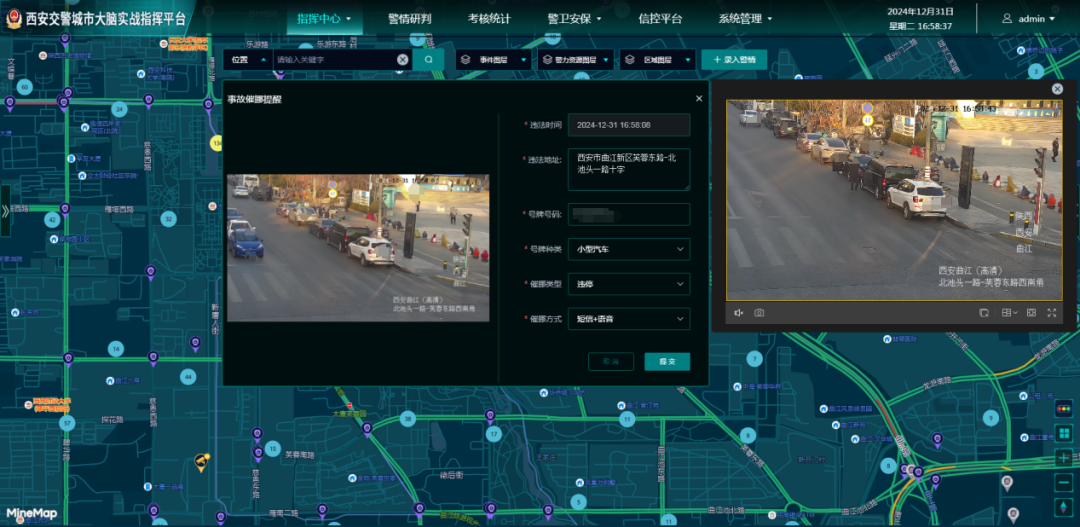1080x527 pixels.
Task: Open the 警情研判 menu item
Action: click(x=410, y=19)
